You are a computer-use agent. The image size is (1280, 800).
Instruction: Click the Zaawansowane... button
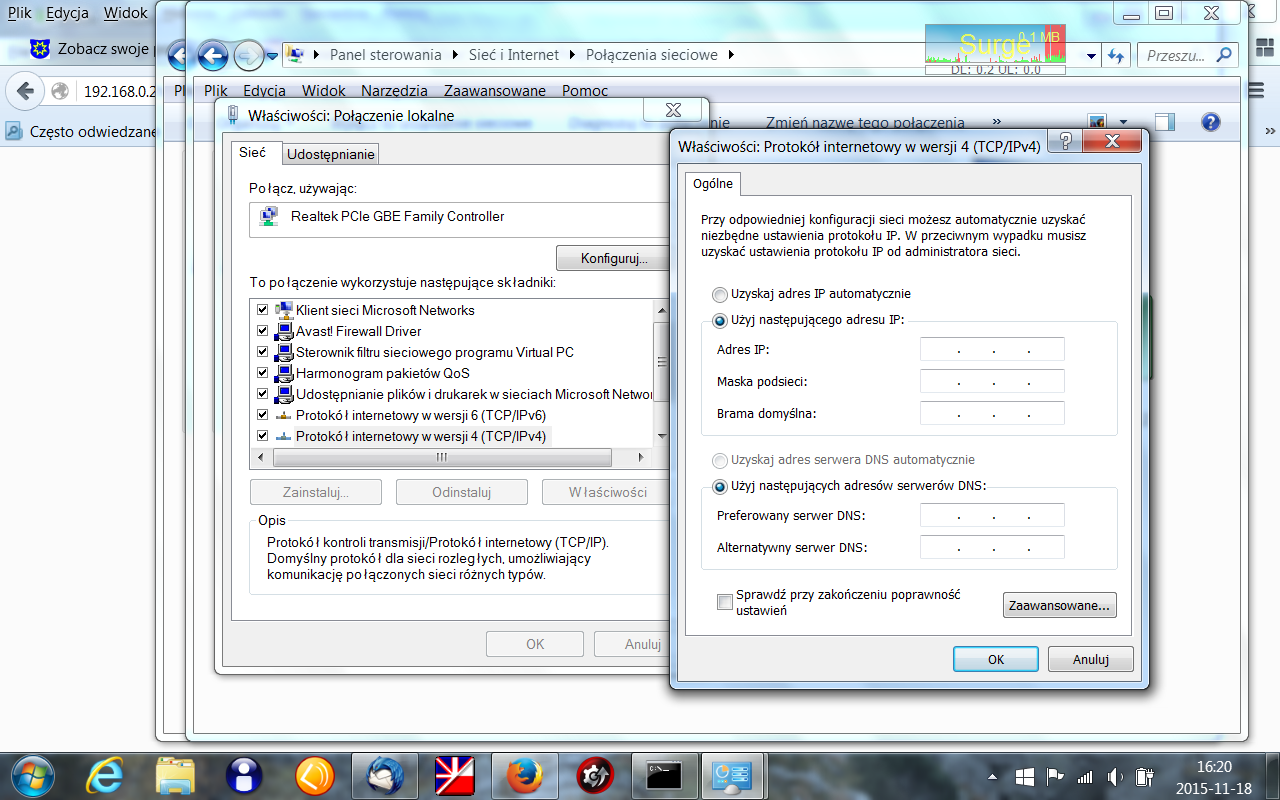tap(1059, 605)
